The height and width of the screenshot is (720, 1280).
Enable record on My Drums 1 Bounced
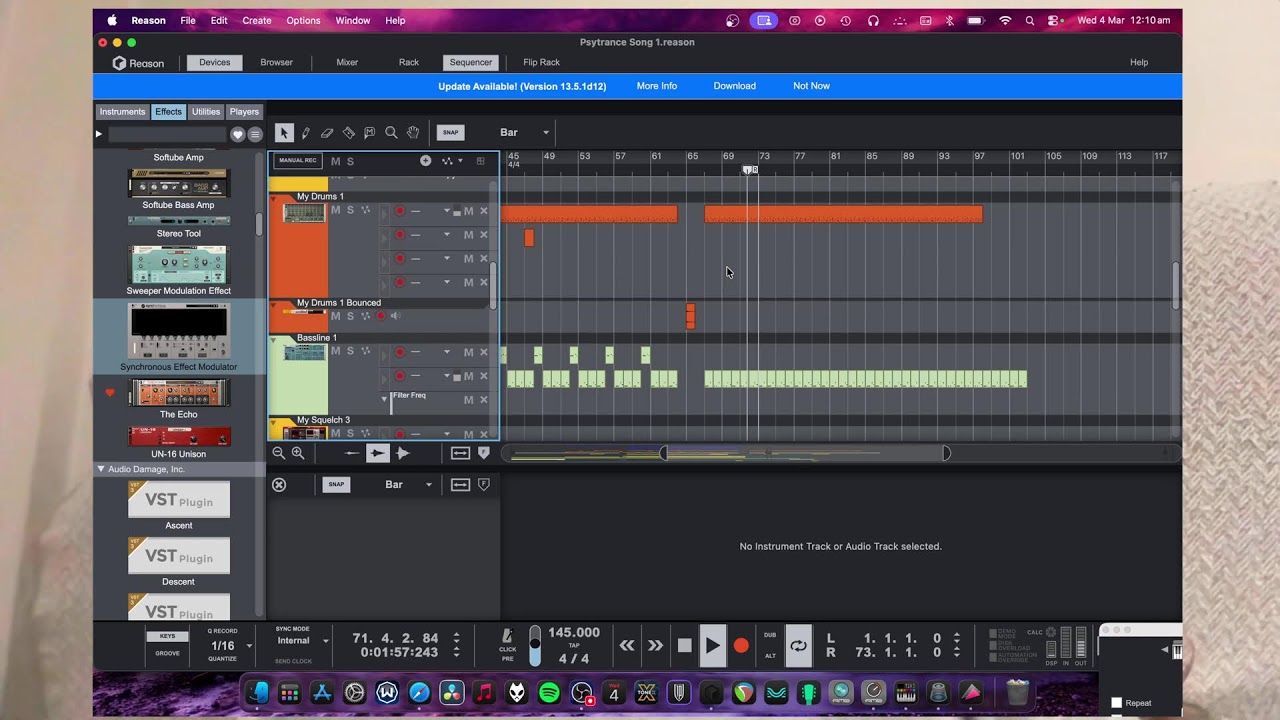point(380,316)
